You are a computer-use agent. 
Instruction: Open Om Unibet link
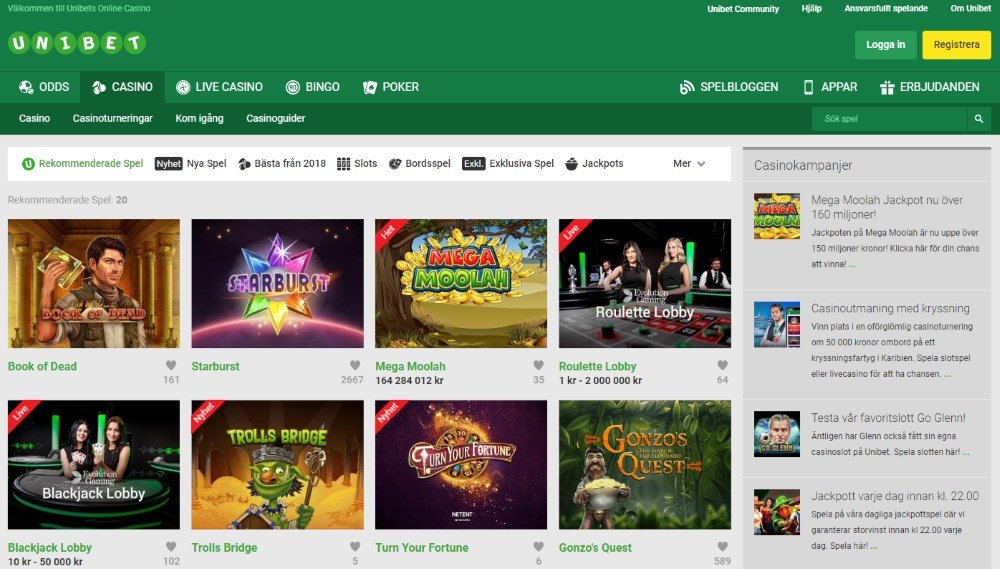point(970,8)
